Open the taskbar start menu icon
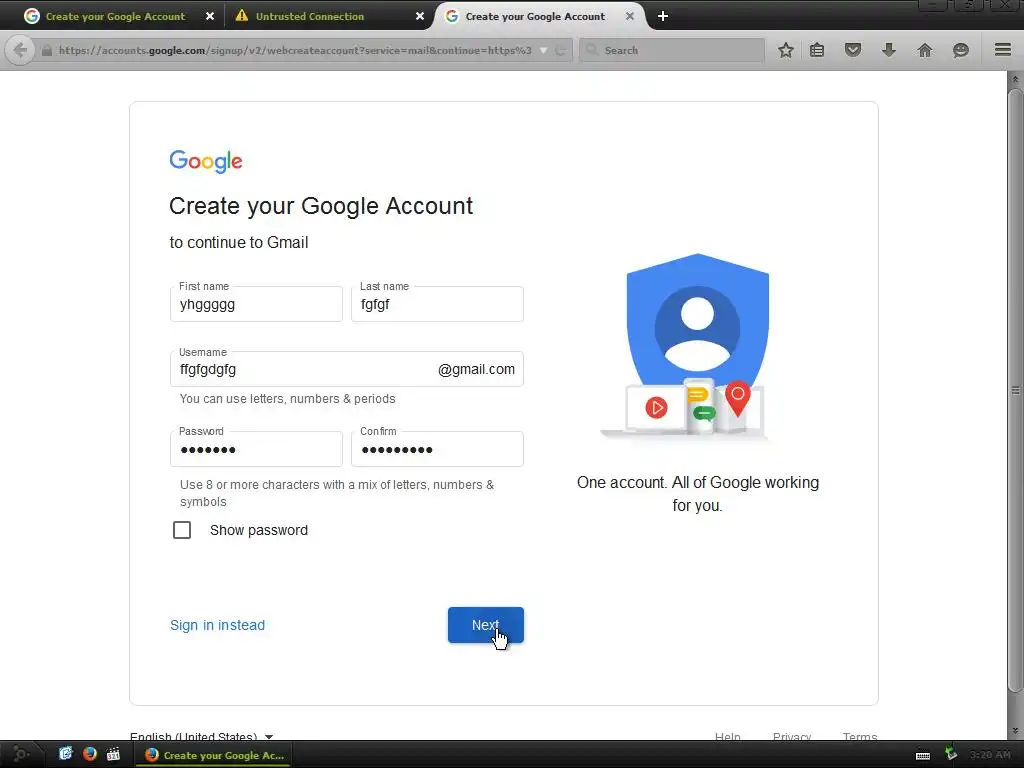The height and width of the screenshot is (768, 1024). pos(20,754)
